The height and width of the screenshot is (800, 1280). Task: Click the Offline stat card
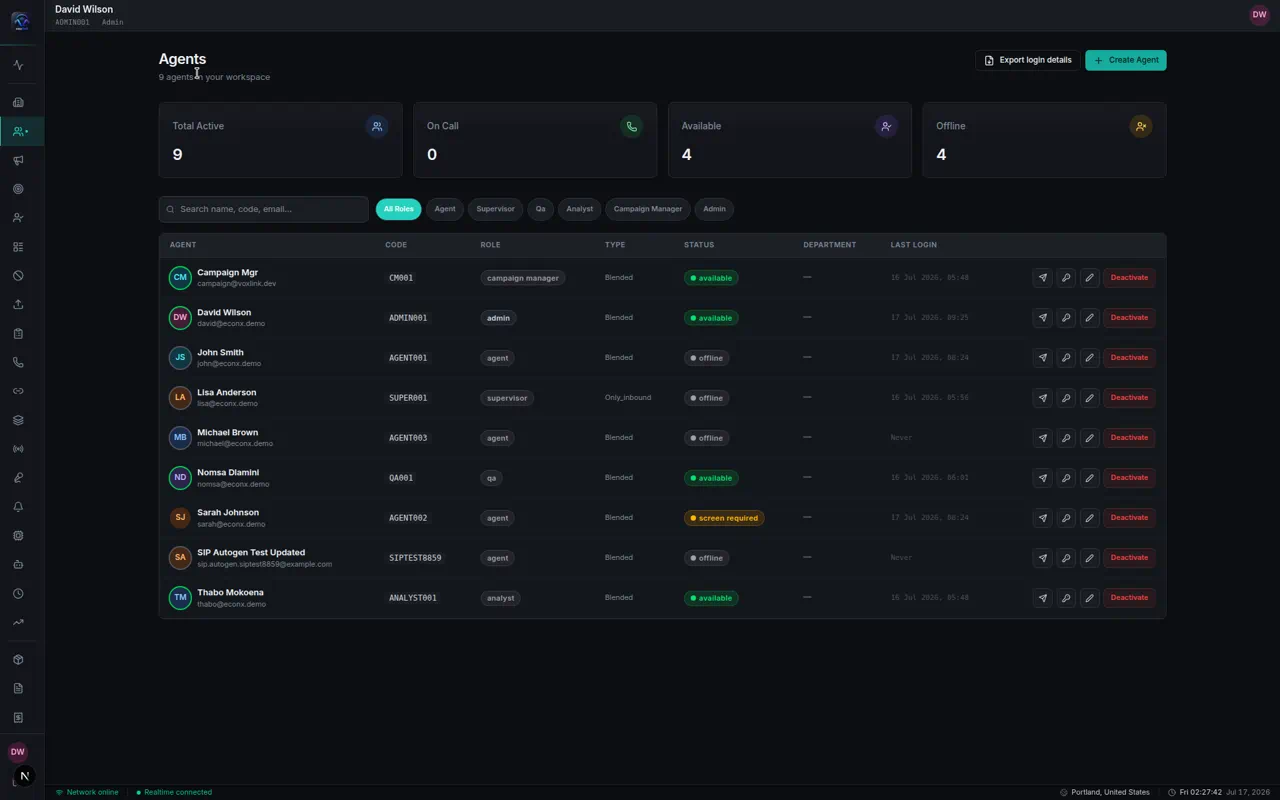pyautogui.click(x=1044, y=140)
